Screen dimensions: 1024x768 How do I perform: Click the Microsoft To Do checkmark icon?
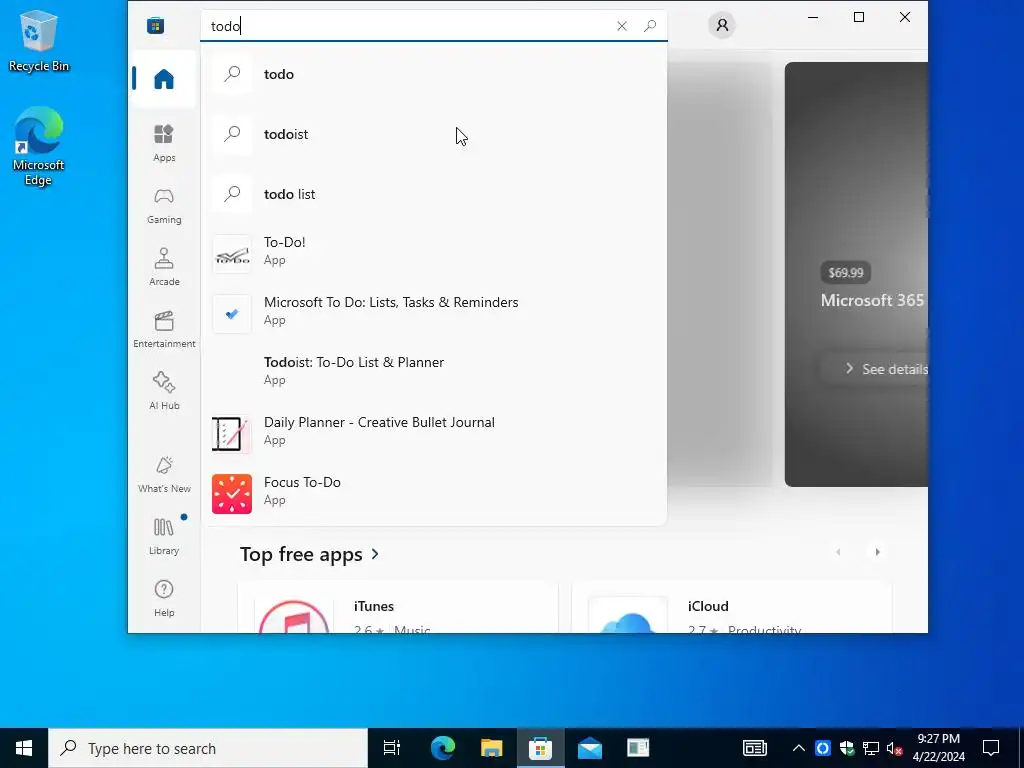click(x=232, y=313)
